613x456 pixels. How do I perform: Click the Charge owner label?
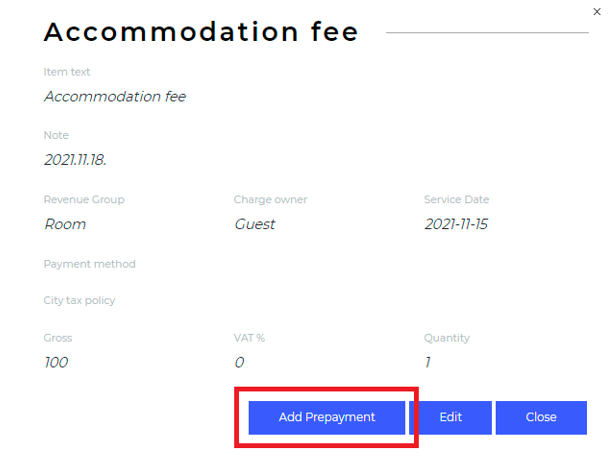[x=270, y=199]
